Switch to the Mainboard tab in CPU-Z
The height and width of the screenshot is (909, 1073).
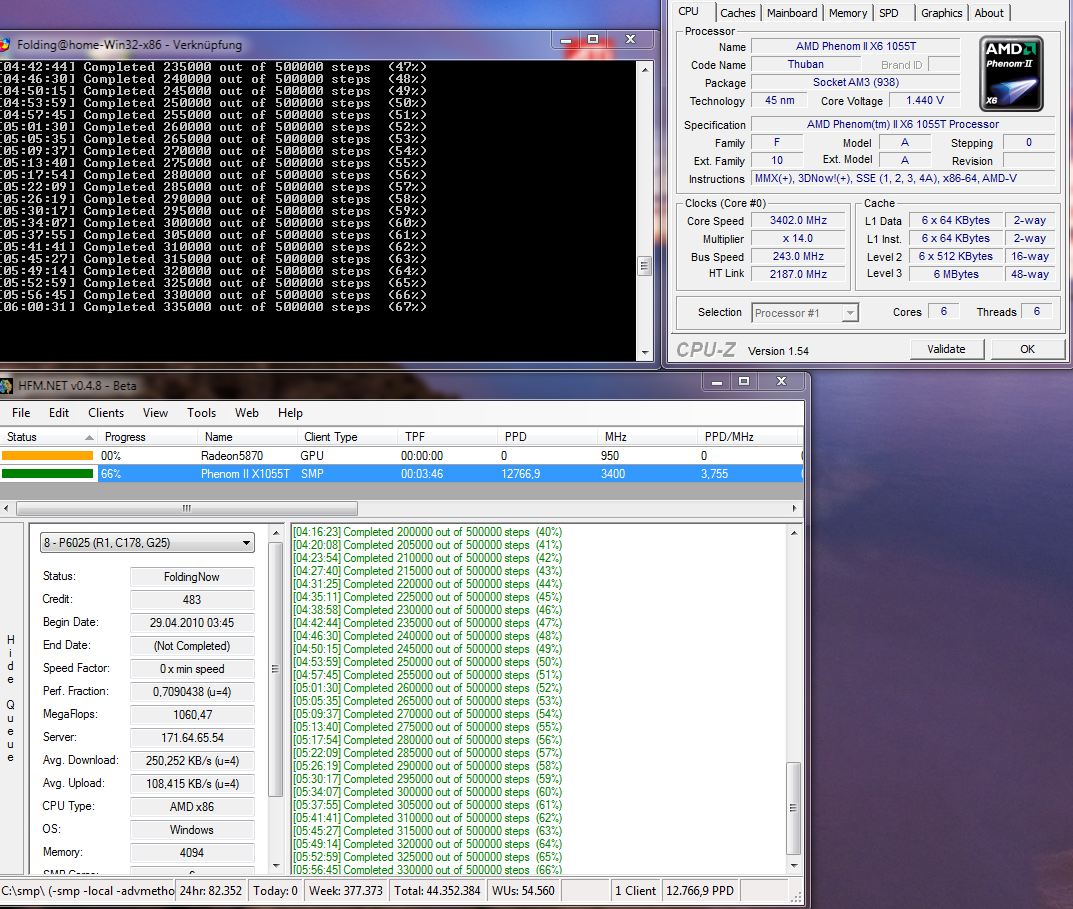pos(792,13)
